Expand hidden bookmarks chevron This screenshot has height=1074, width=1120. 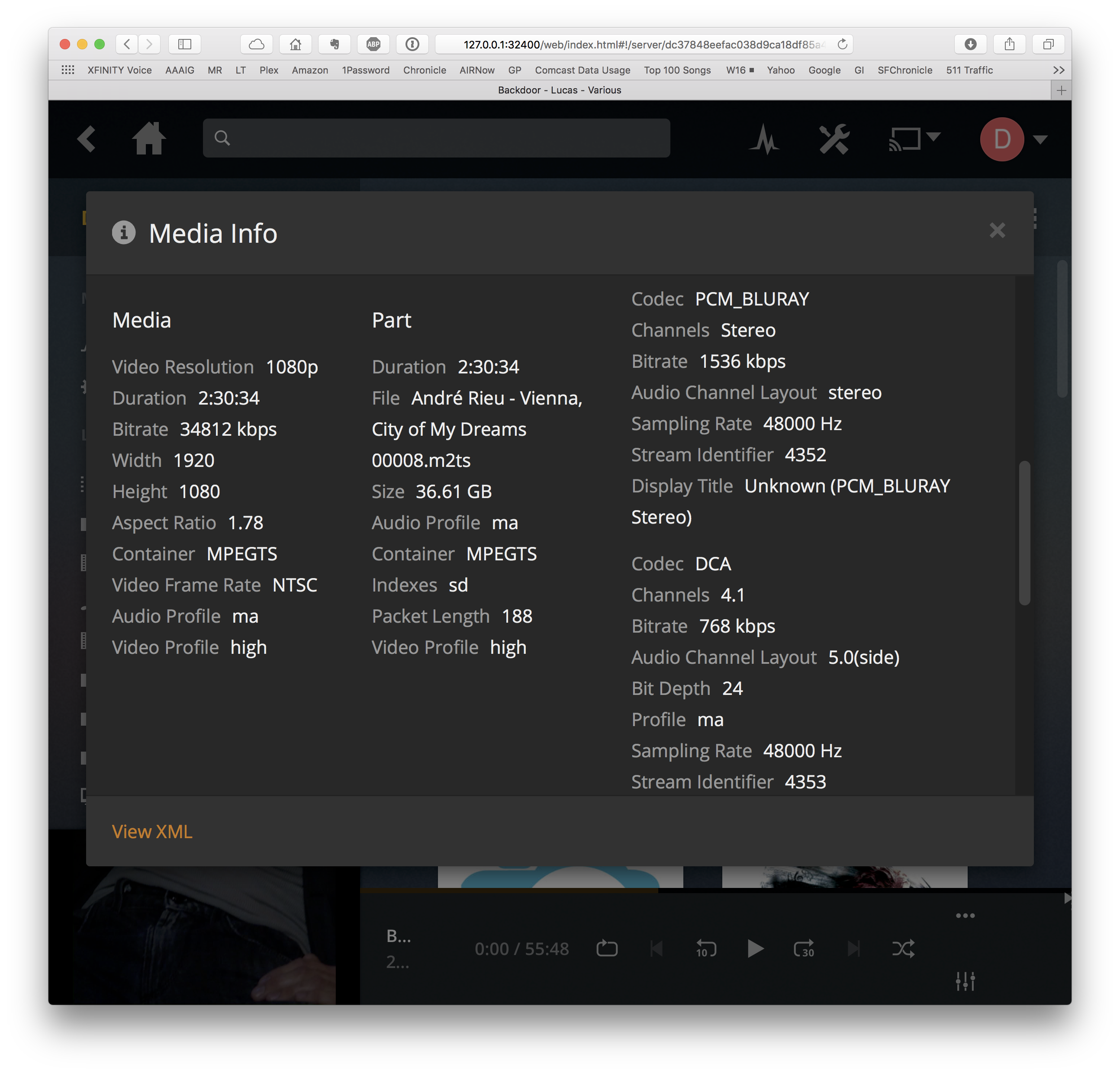pos(1059,70)
